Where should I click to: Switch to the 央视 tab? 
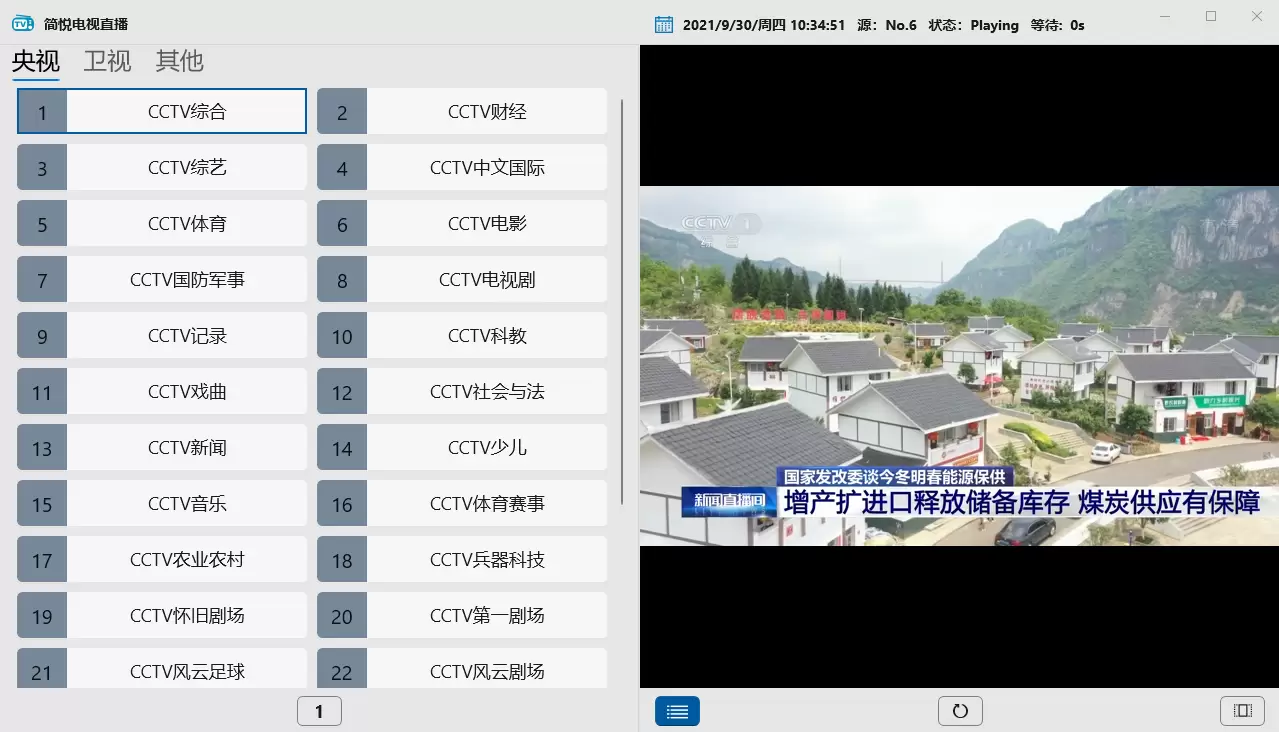coord(36,61)
